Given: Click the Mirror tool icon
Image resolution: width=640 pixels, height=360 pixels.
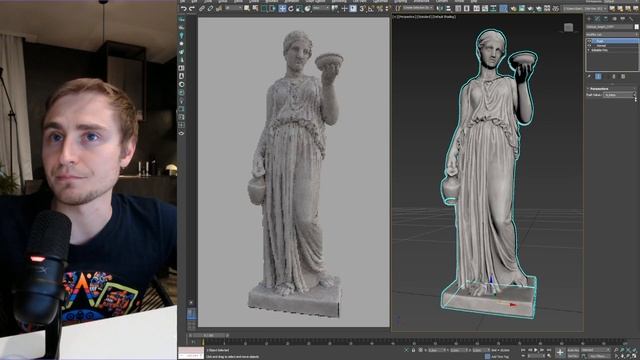Looking at the screenshot, I should (x=440, y=9).
